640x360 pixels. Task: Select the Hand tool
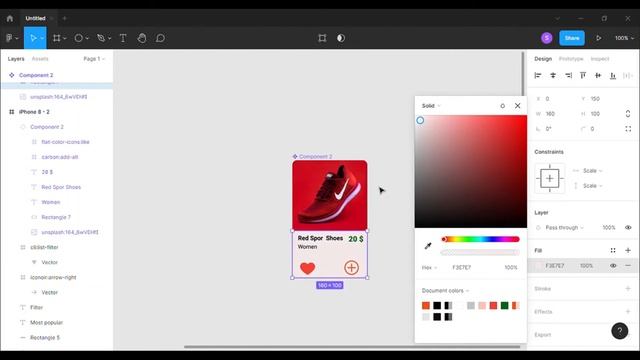click(142, 38)
